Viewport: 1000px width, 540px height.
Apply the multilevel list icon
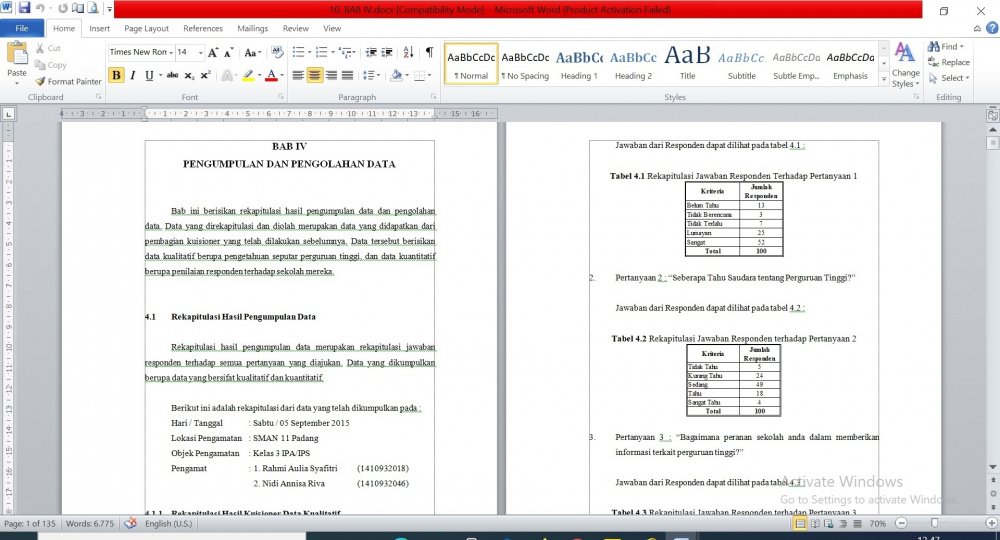coord(345,52)
